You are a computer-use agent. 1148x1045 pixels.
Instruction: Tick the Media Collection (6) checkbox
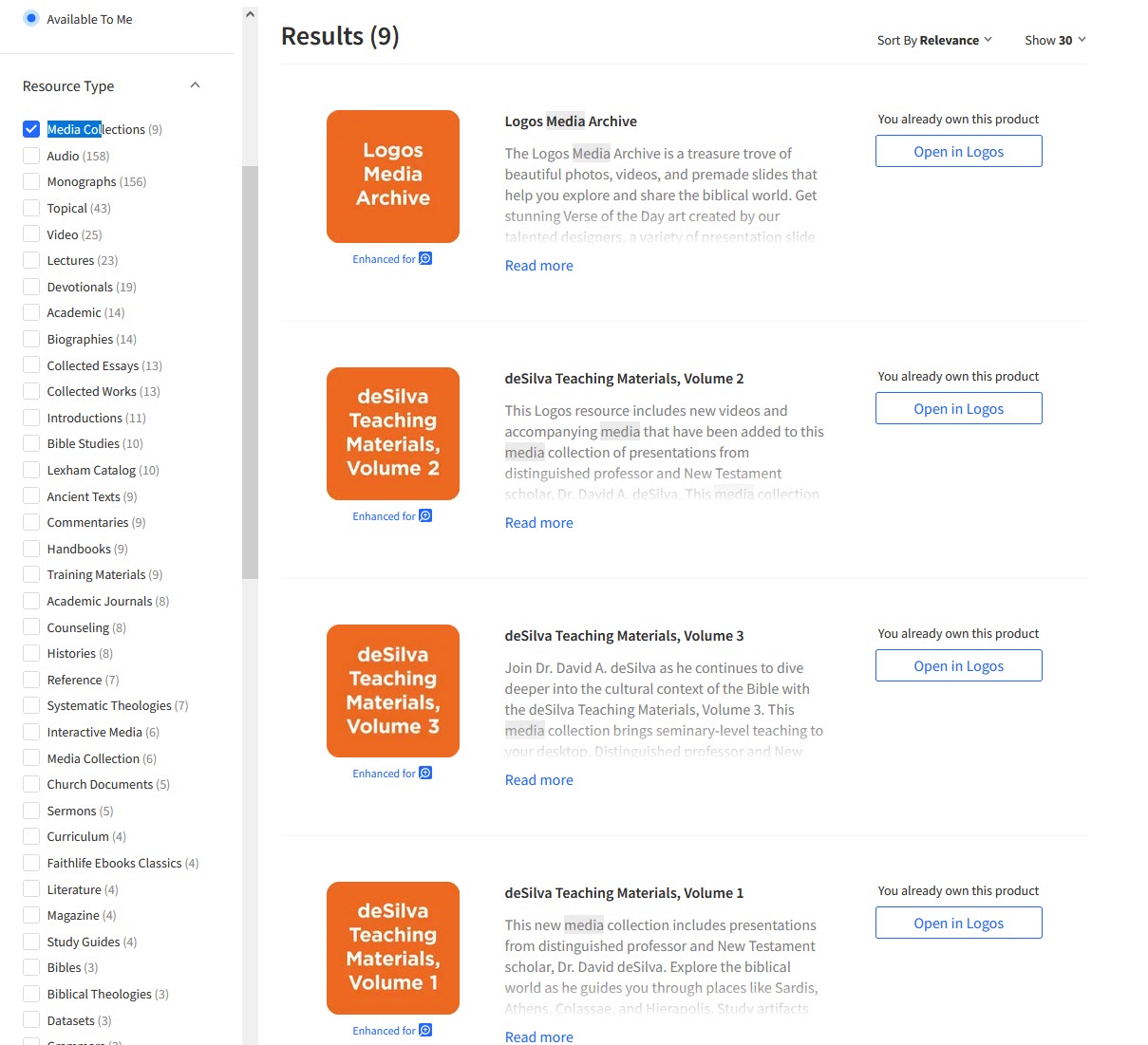[x=31, y=758]
